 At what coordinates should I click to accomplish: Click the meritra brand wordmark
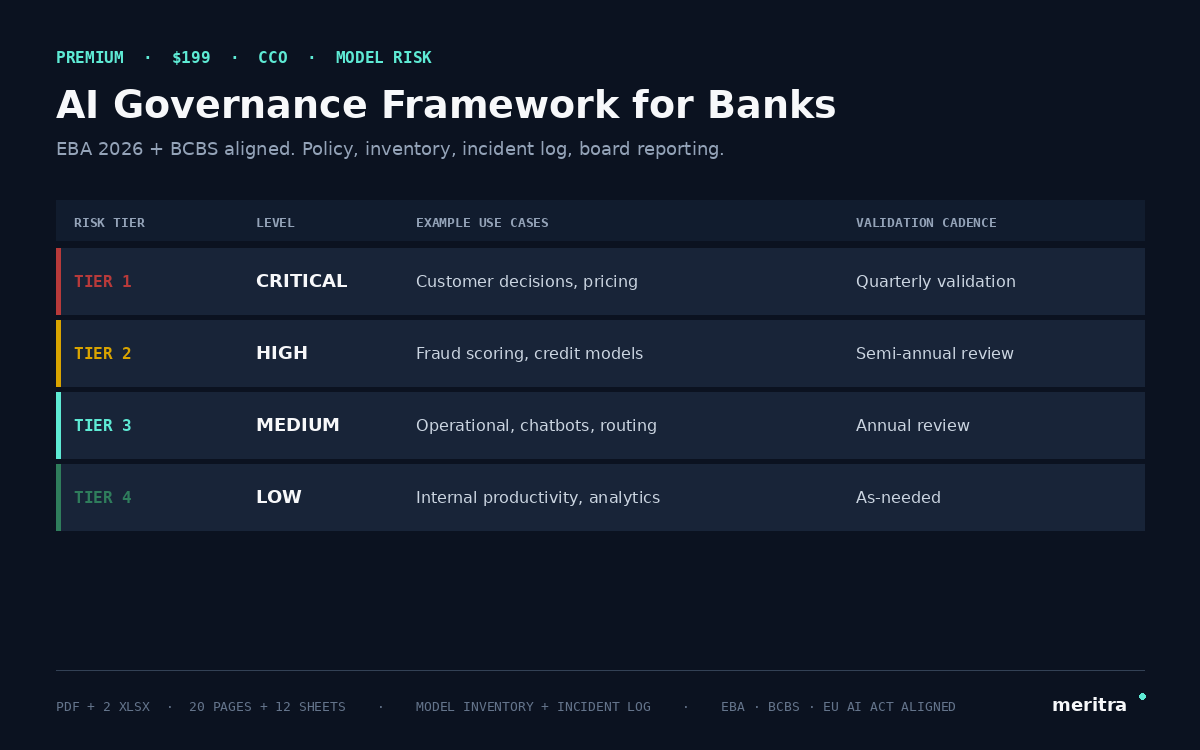(x=1089, y=705)
